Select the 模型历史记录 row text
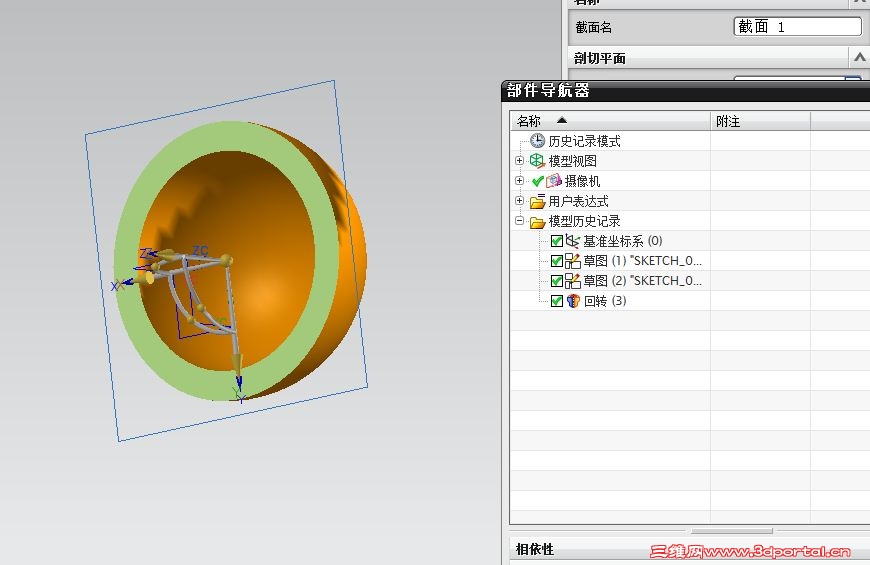 click(584, 221)
